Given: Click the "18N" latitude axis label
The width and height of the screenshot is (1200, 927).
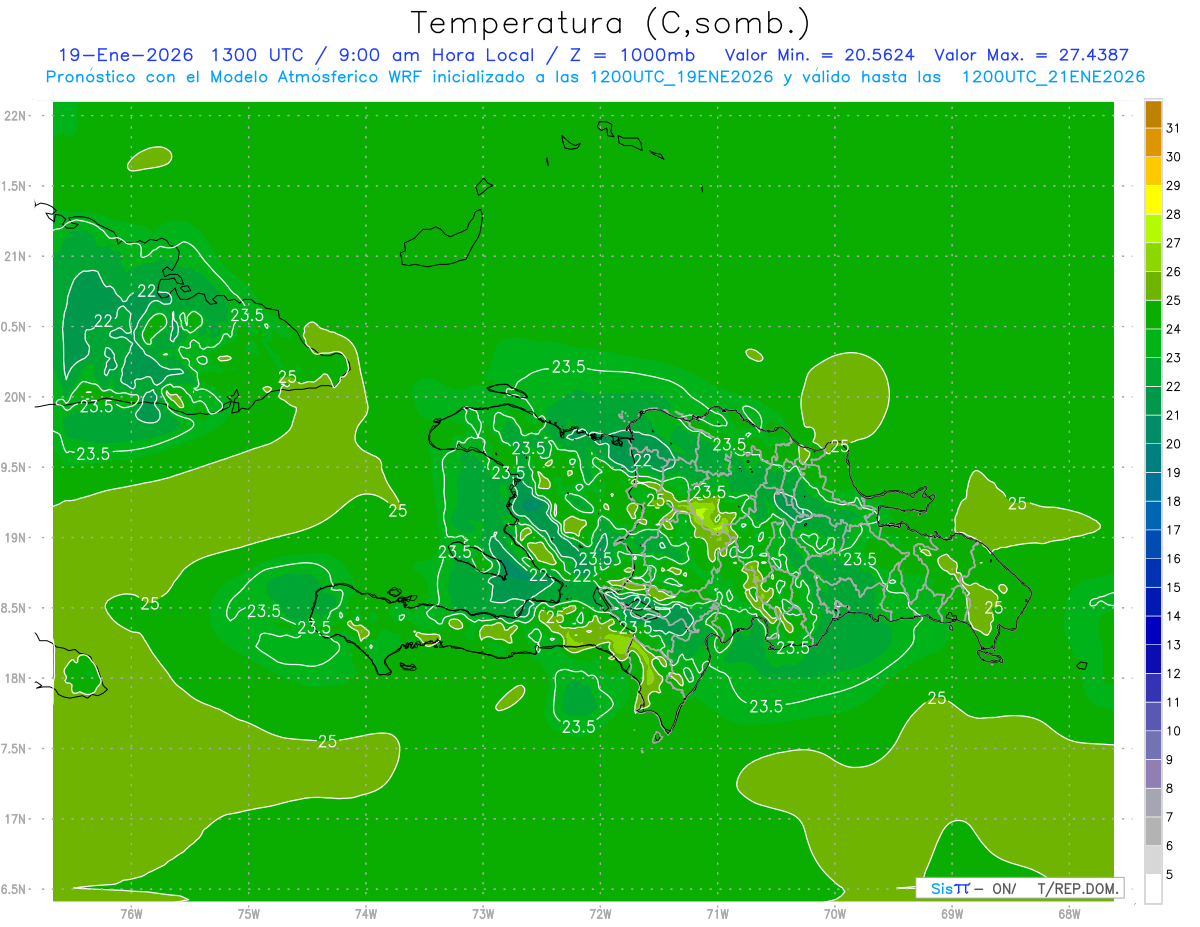Looking at the screenshot, I should (15, 679).
